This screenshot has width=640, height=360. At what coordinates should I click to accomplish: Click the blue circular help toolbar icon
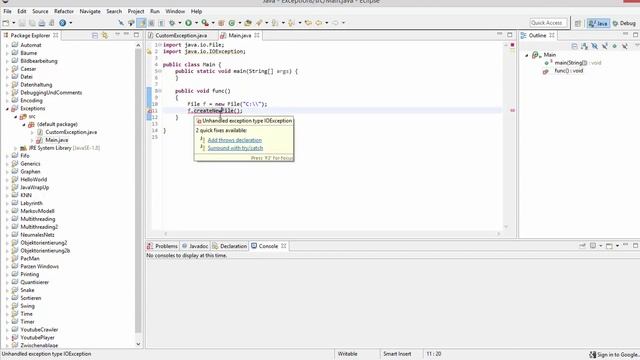62,23
